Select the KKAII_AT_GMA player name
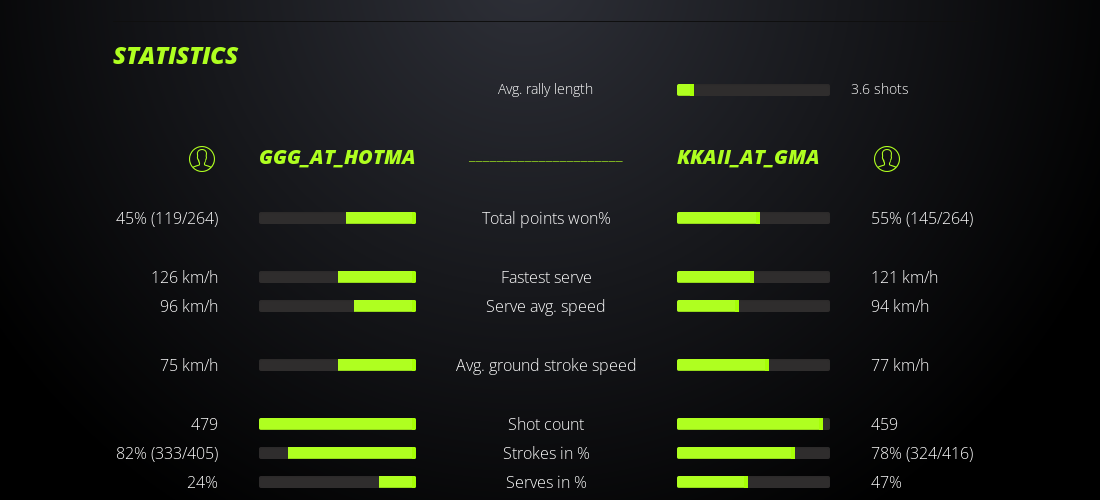The image size is (1100, 500). (748, 157)
